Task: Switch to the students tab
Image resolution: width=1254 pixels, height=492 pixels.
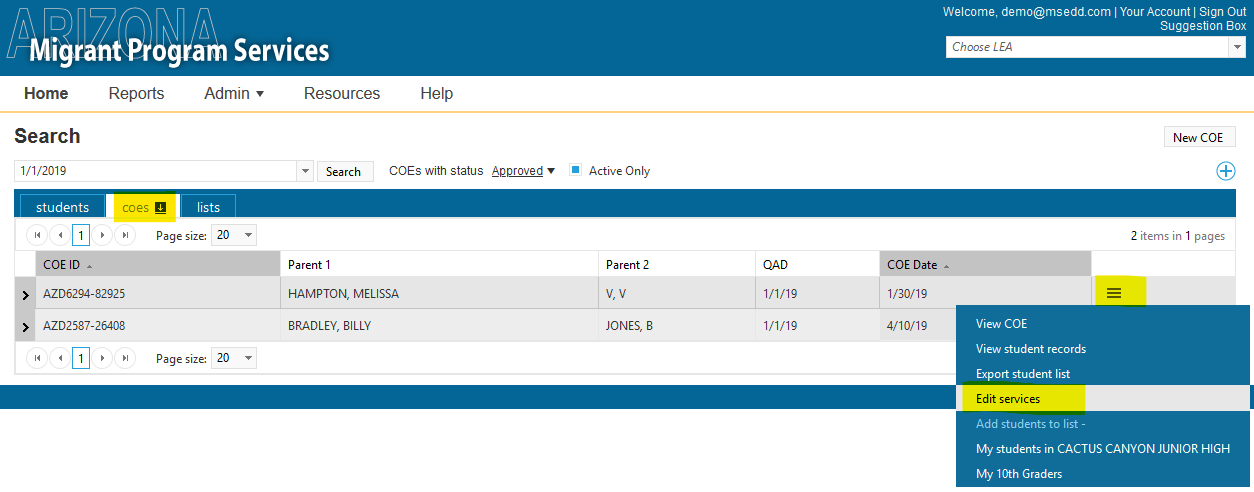Action: [x=62, y=207]
